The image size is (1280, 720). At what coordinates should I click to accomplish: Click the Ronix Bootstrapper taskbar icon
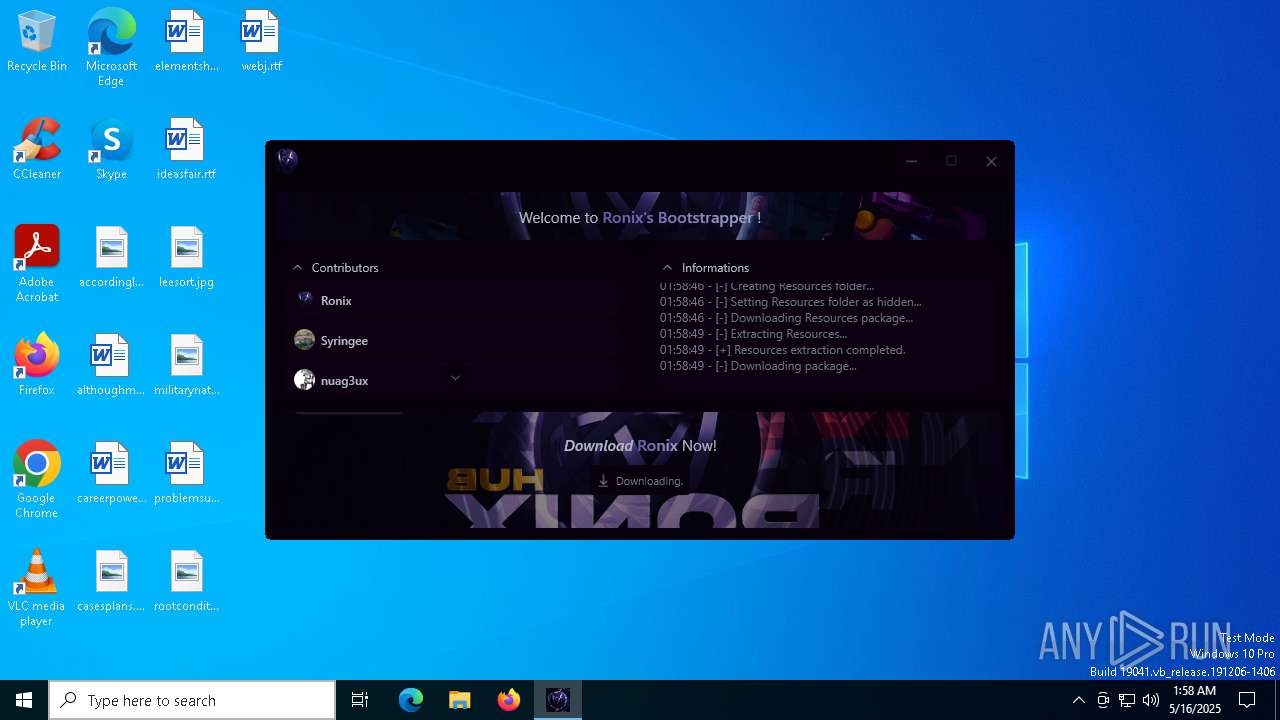coord(558,700)
